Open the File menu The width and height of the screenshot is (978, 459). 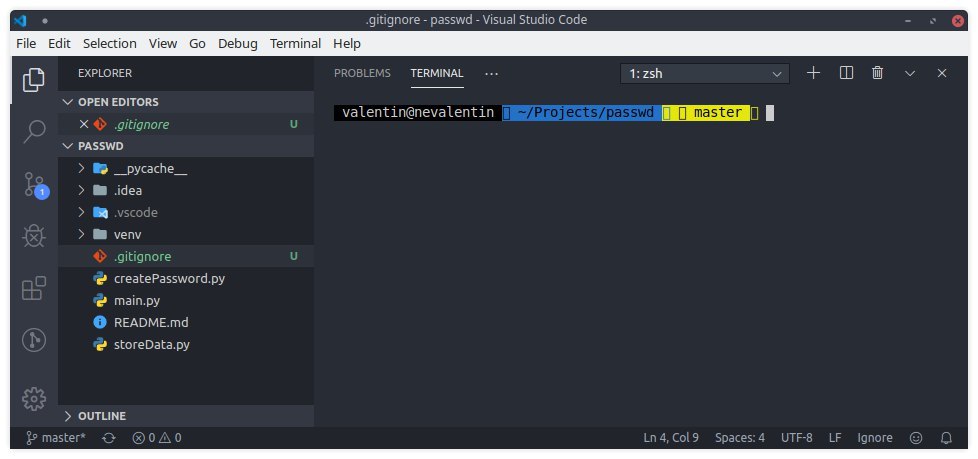(x=26, y=44)
